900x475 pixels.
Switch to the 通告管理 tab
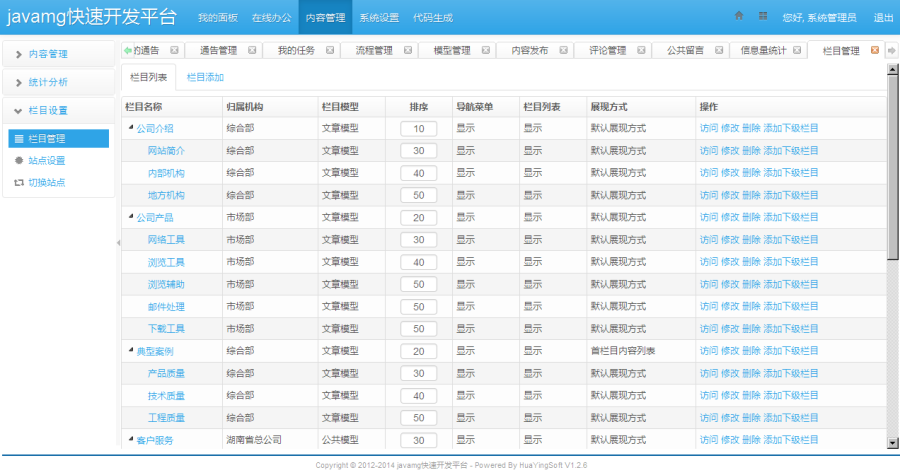tap(219, 50)
